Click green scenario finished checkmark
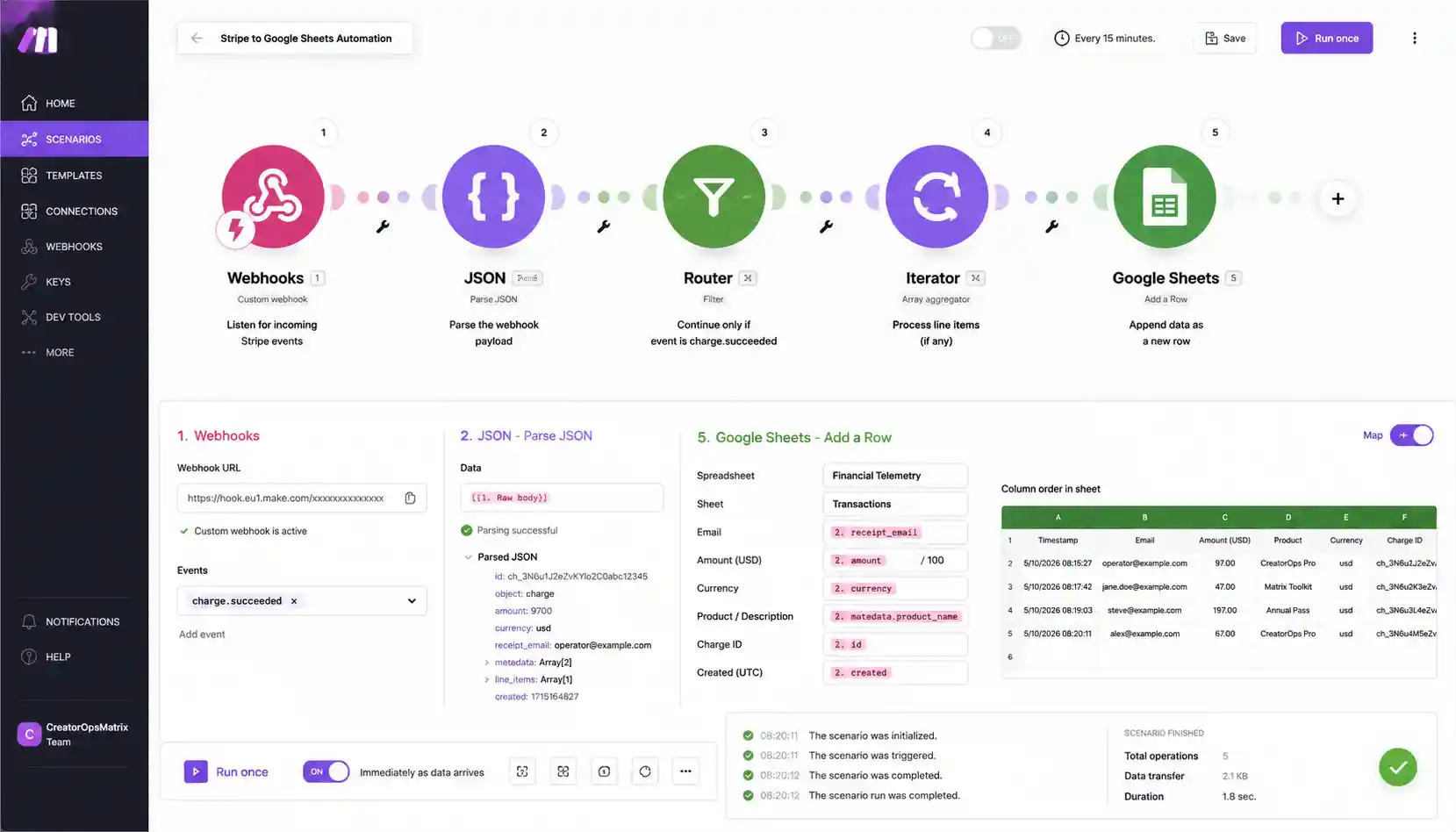This screenshot has width=1456, height=832. tap(1397, 767)
